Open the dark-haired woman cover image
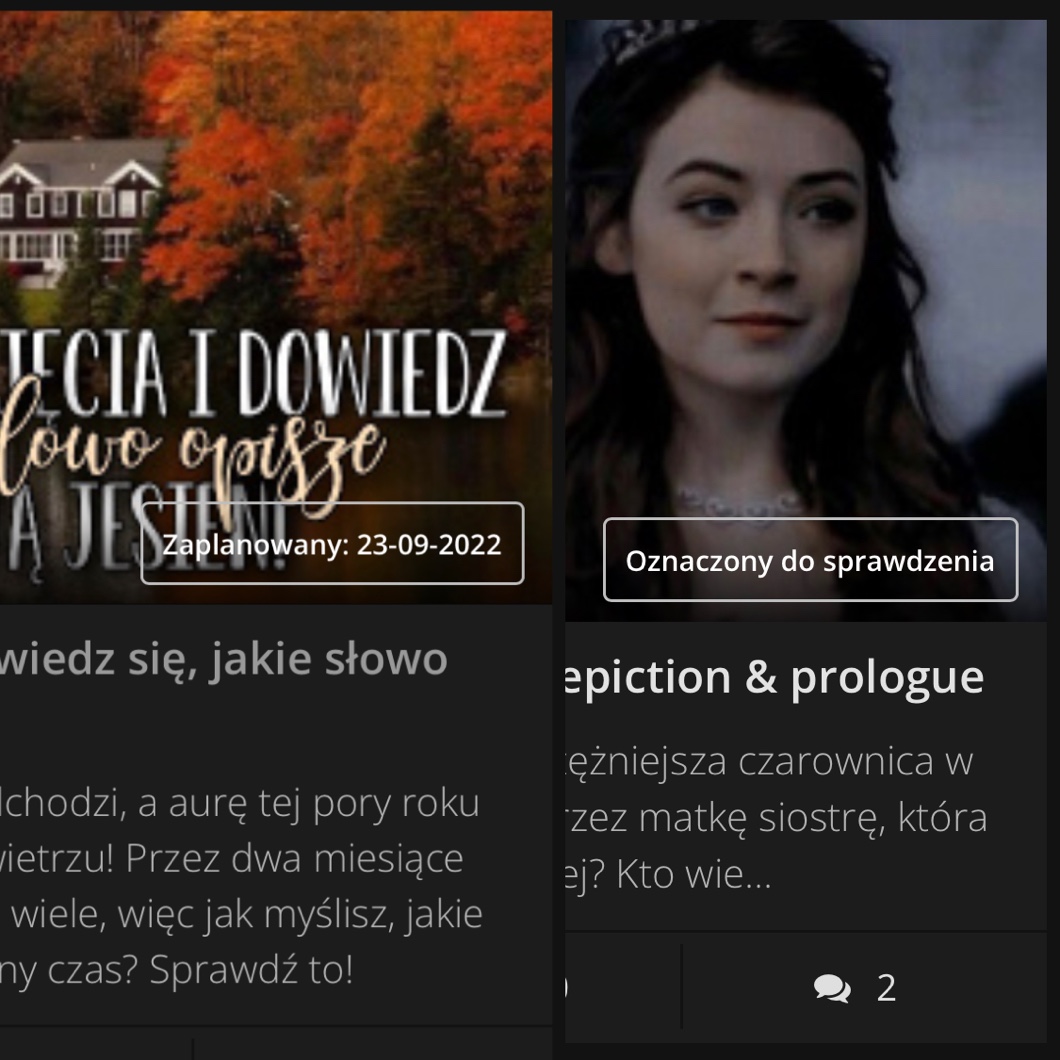The image size is (1060, 1060). [x=806, y=320]
